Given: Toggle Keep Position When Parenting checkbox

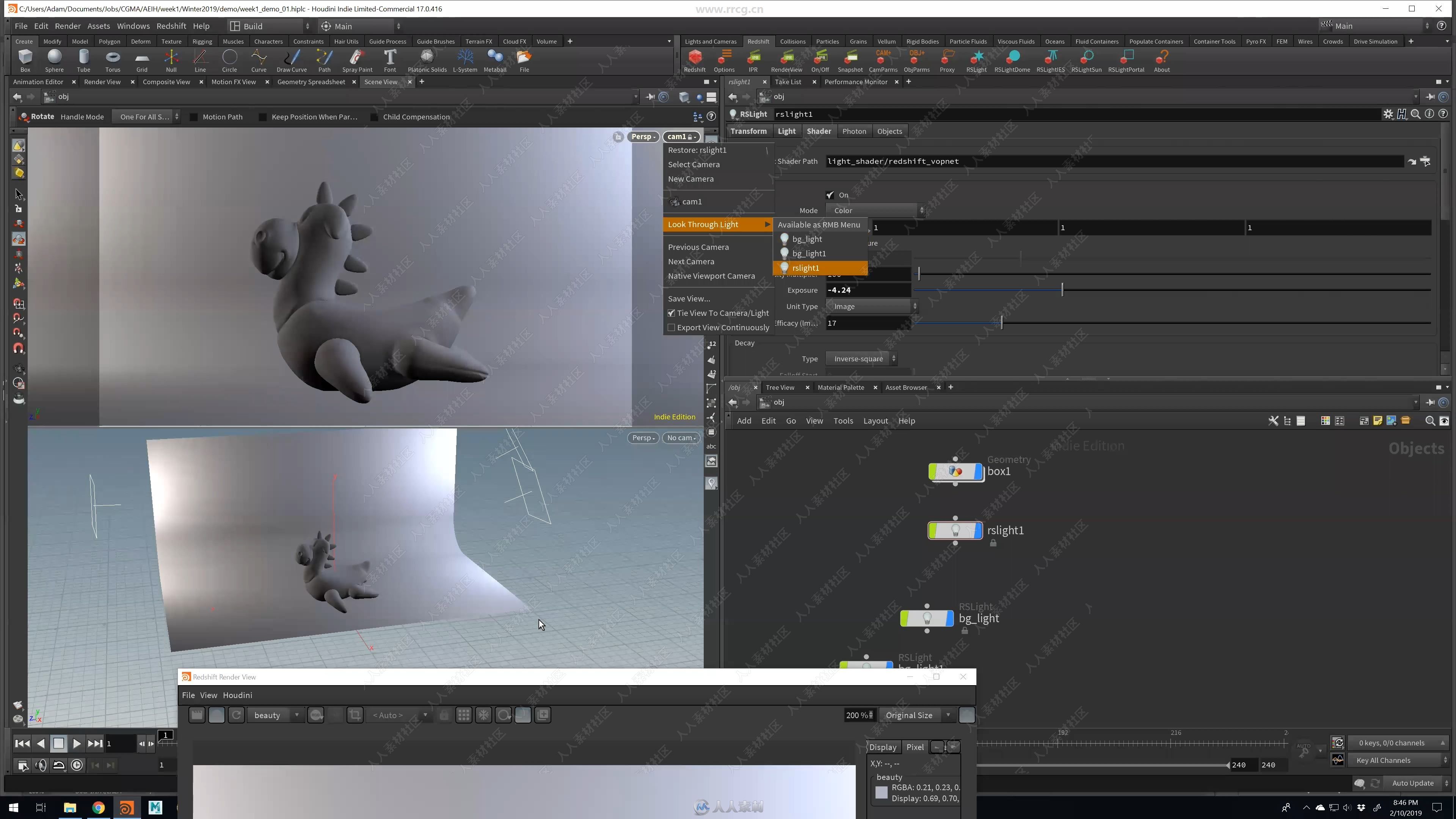Looking at the screenshot, I should coord(262,117).
